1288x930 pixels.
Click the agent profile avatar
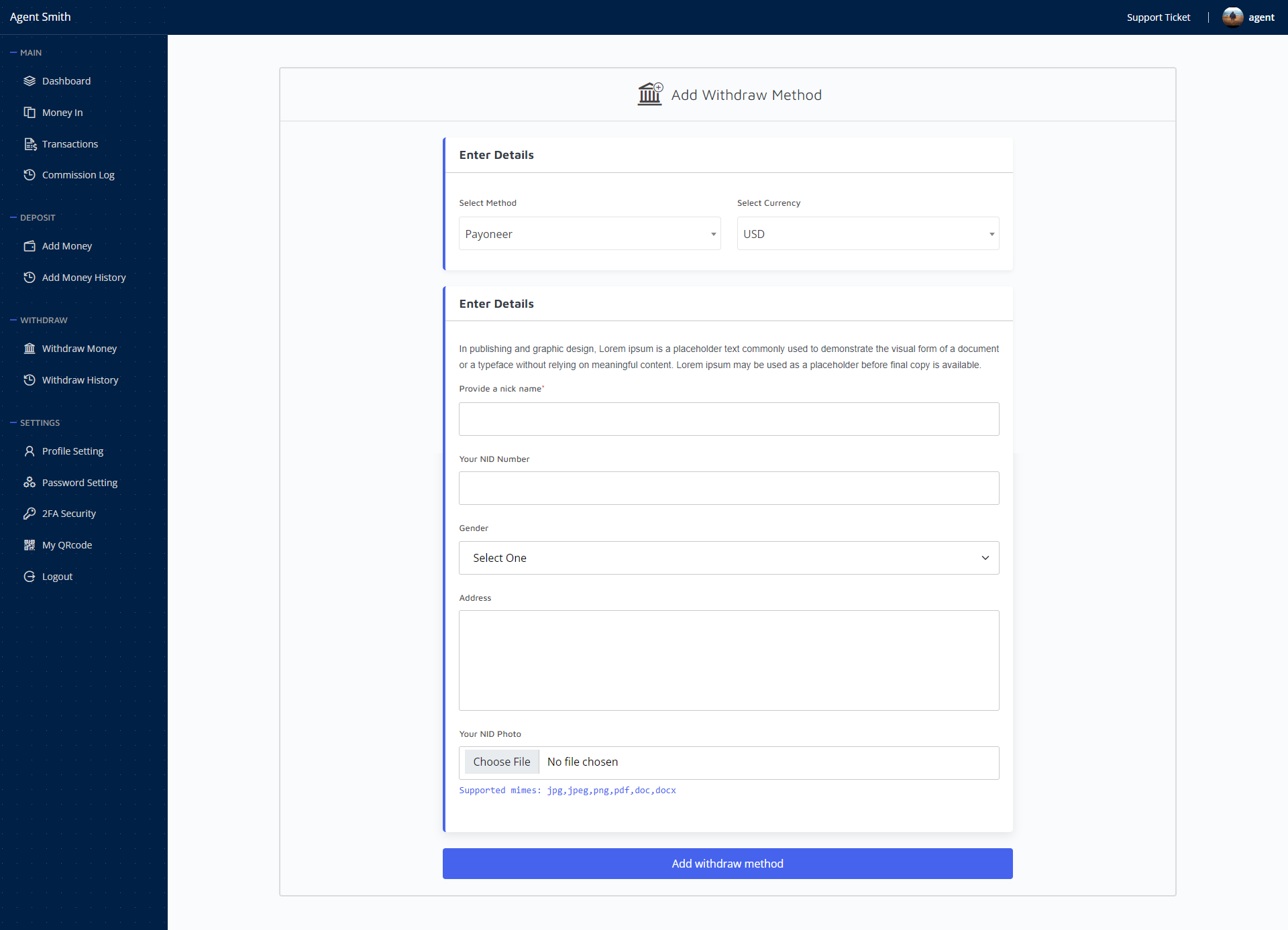tap(1232, 17)
